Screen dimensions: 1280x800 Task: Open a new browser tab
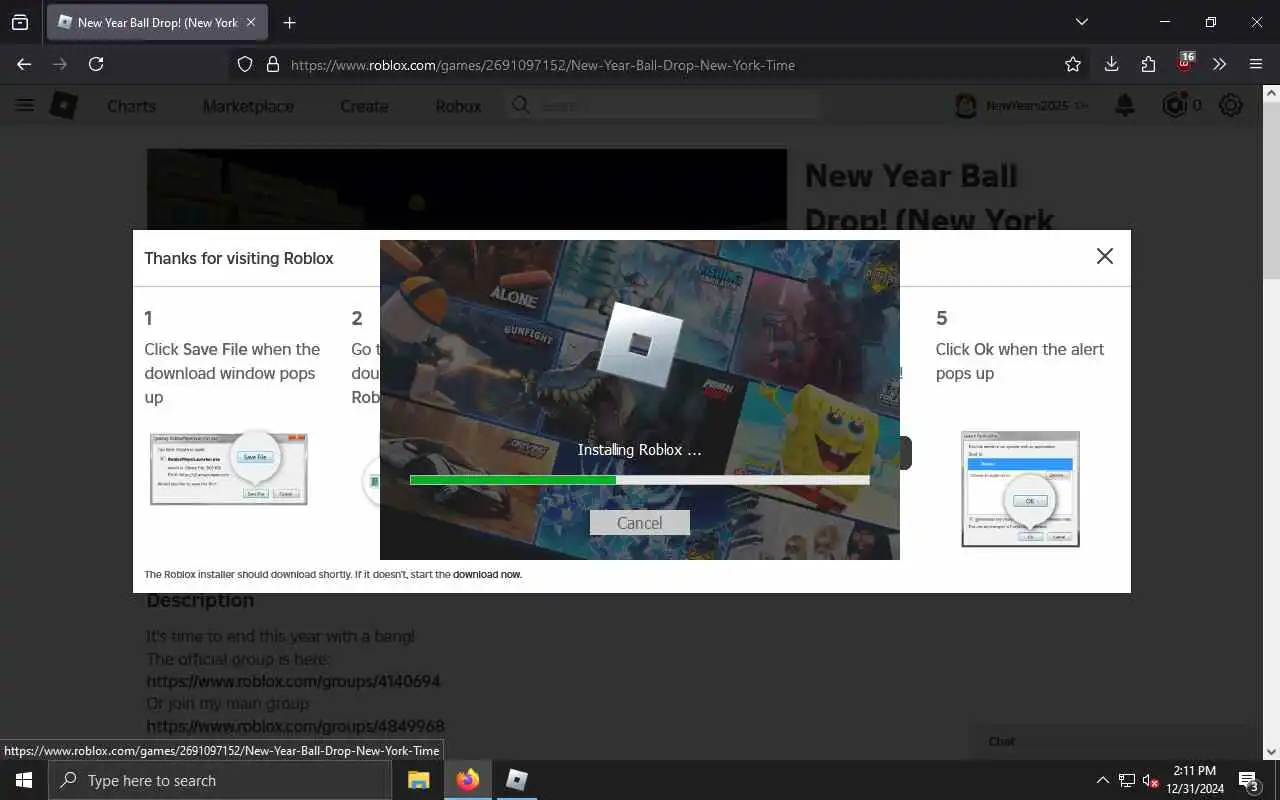pos(289,22)
